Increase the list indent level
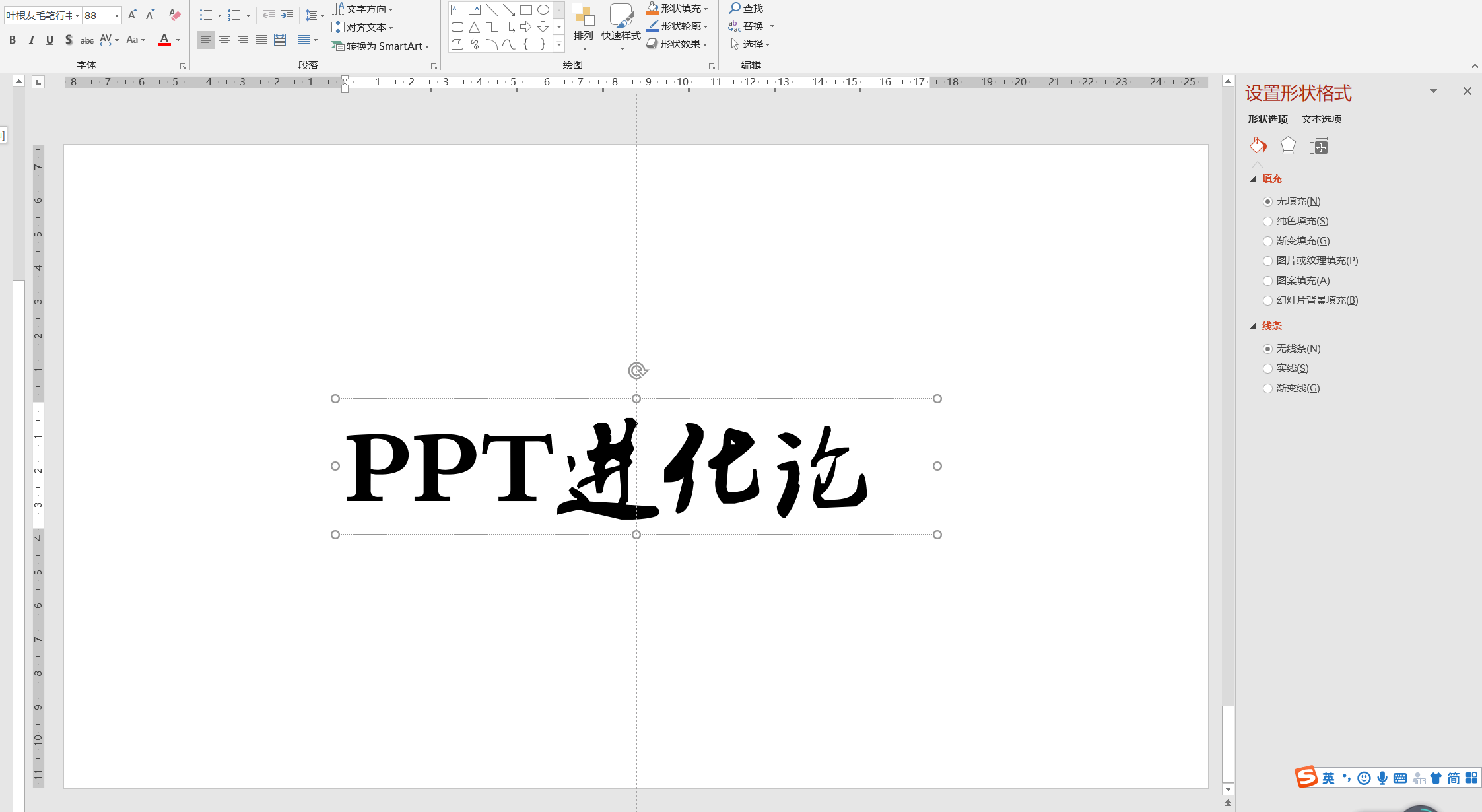 click(286, 15)
